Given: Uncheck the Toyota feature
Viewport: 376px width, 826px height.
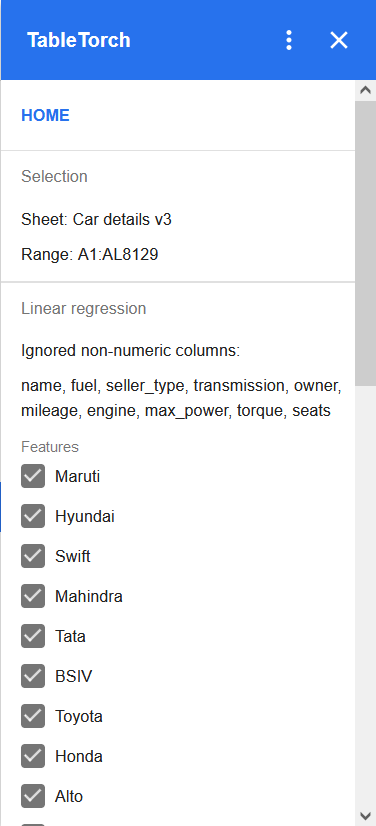Looking at the screenshot, I should [x=33, y=716].
